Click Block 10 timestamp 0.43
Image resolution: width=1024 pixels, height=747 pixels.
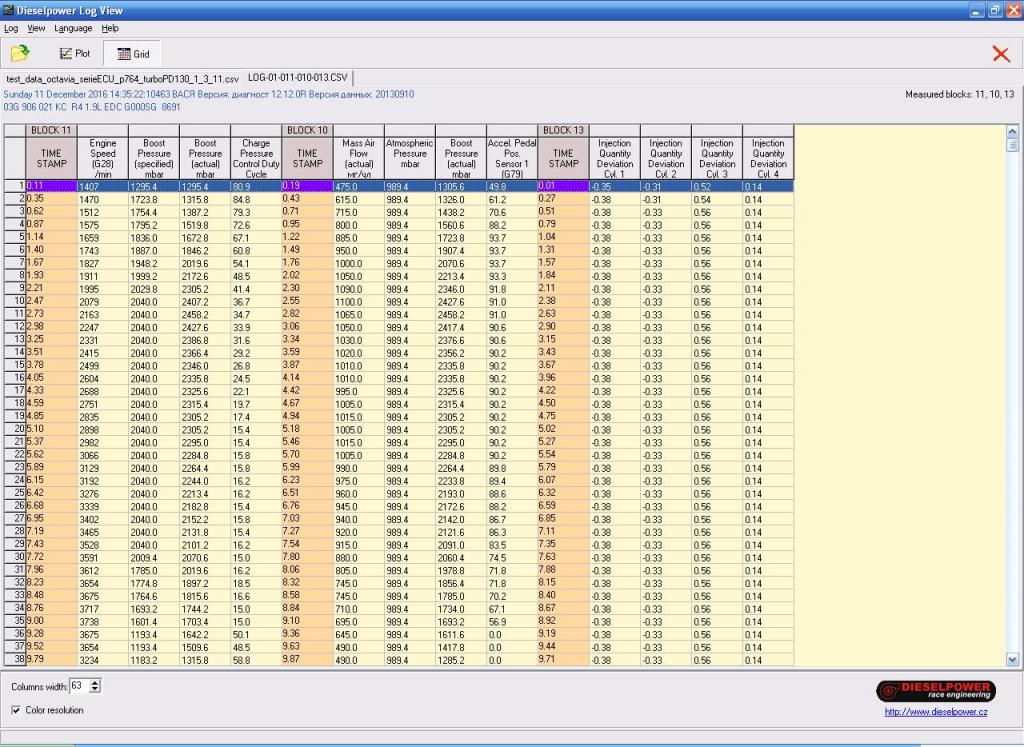[307, 199]
